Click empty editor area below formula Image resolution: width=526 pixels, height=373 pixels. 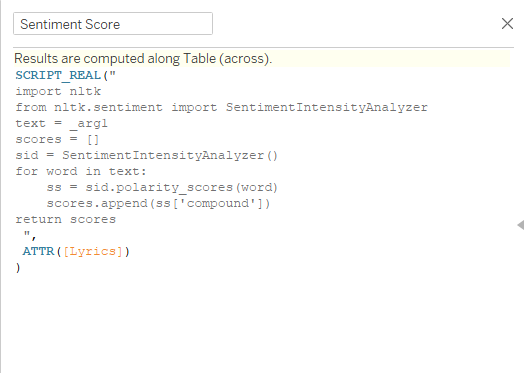point(262,322)
